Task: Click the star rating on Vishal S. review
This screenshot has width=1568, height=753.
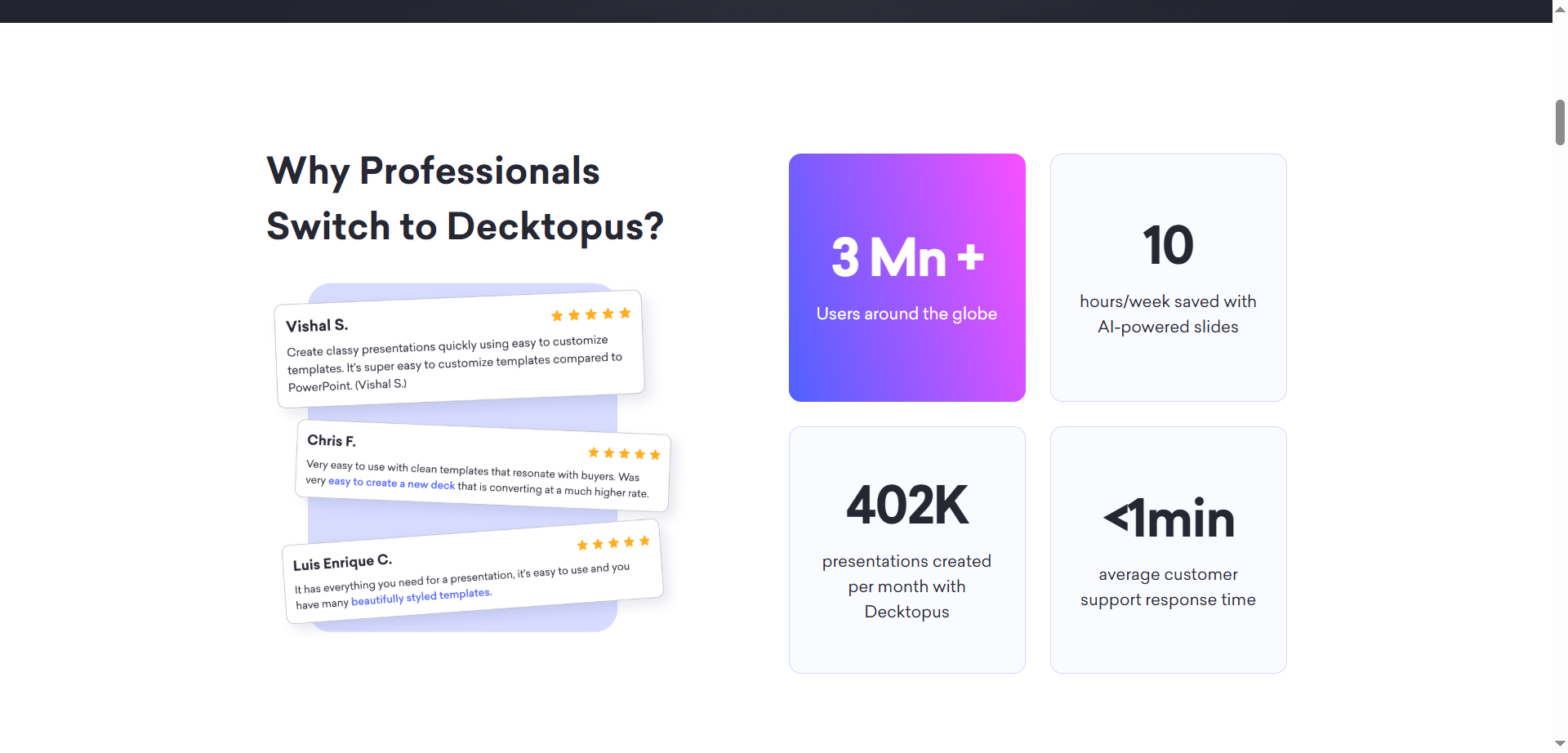Action: point(590,314)
